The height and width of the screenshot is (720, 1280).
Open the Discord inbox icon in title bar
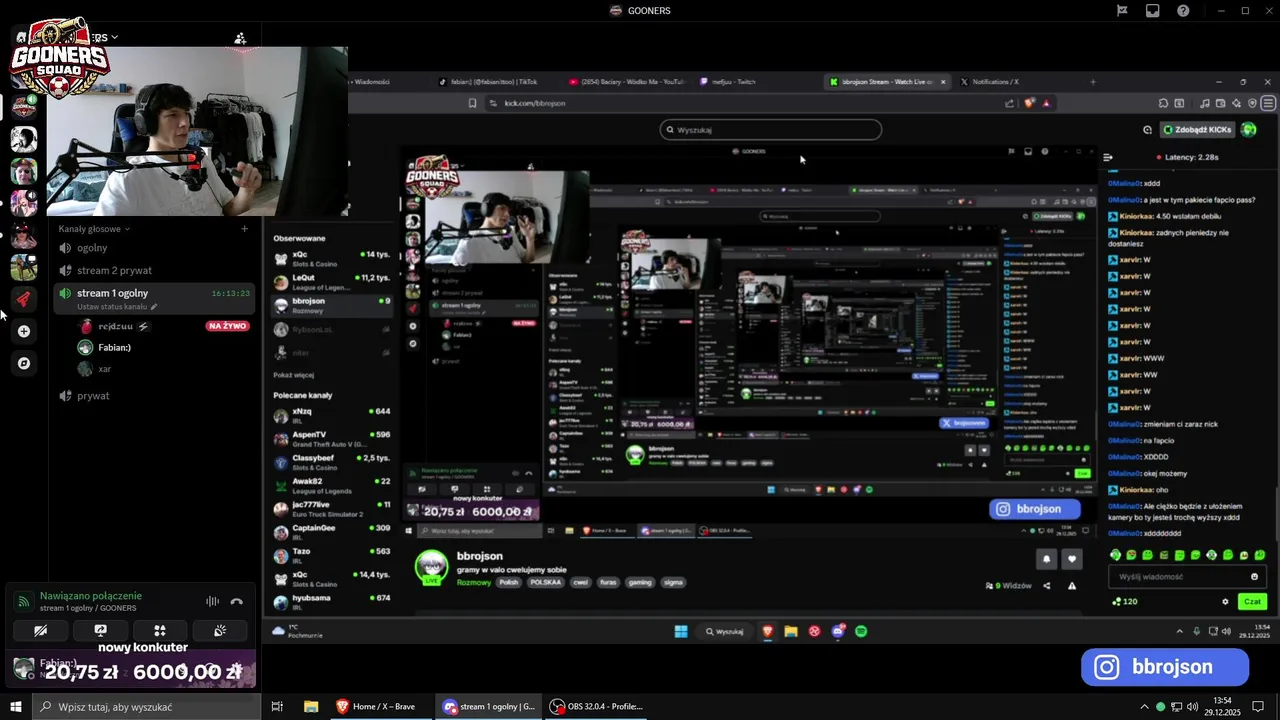[1153, 11]
